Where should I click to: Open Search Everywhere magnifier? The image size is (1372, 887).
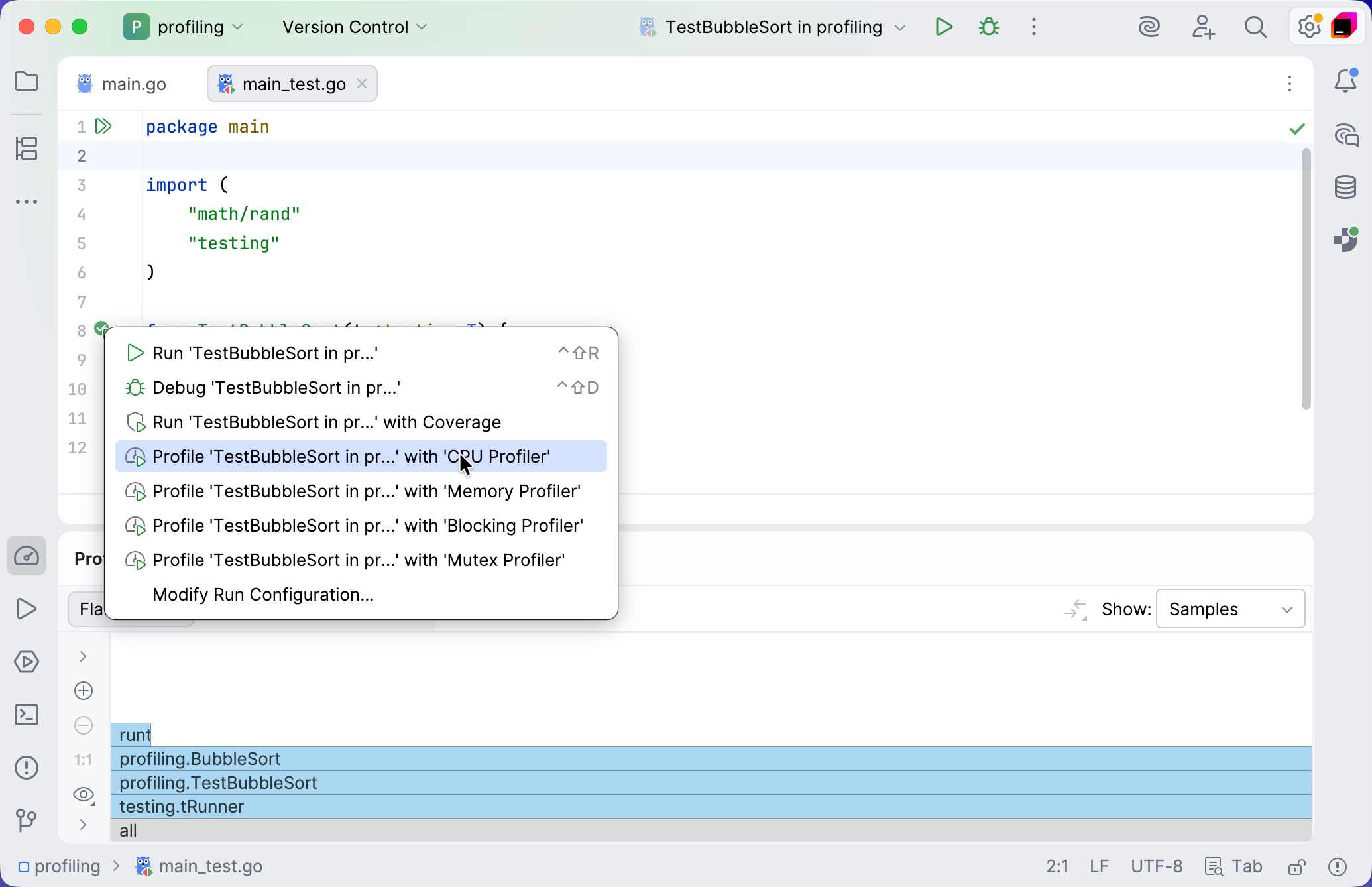click(1255, 27)
